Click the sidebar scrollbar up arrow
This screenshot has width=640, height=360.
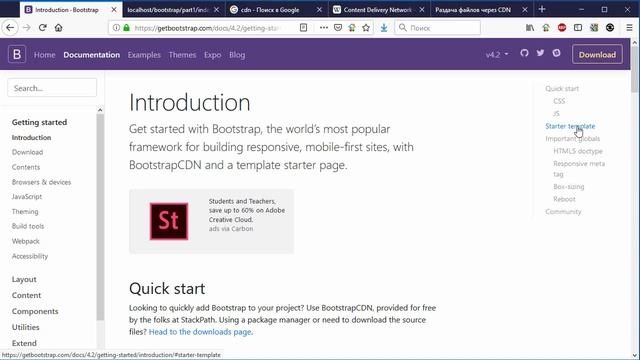tap(100, 110)
